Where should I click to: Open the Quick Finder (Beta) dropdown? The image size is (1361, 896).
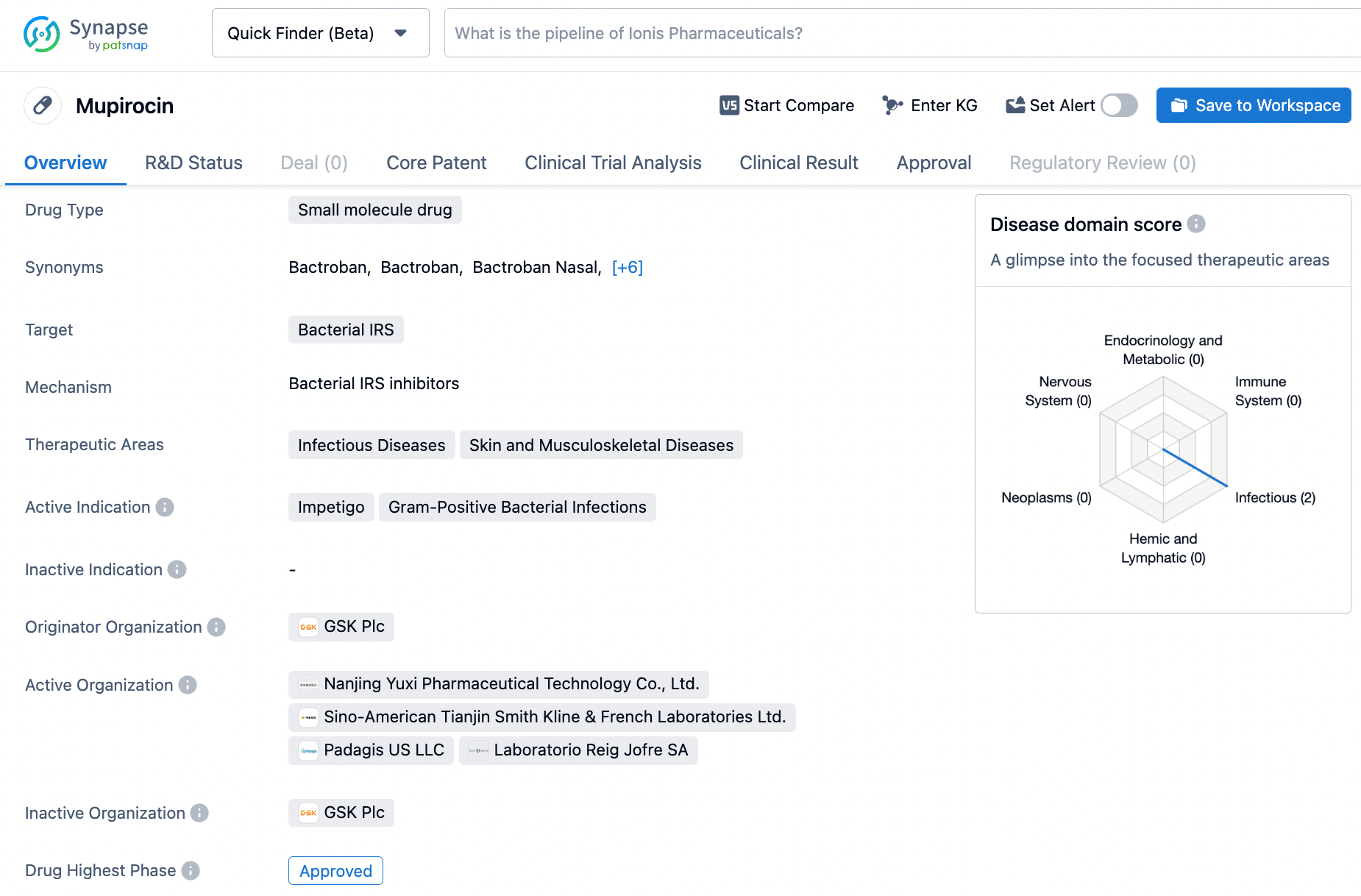pyautogui.click(x=320, y=33)
